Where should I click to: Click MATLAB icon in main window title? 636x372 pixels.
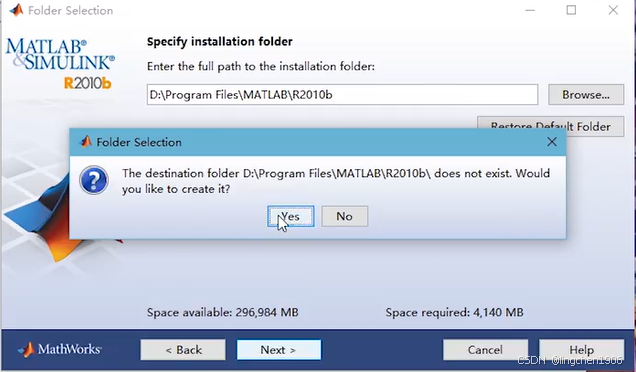(x=16, y=10)
